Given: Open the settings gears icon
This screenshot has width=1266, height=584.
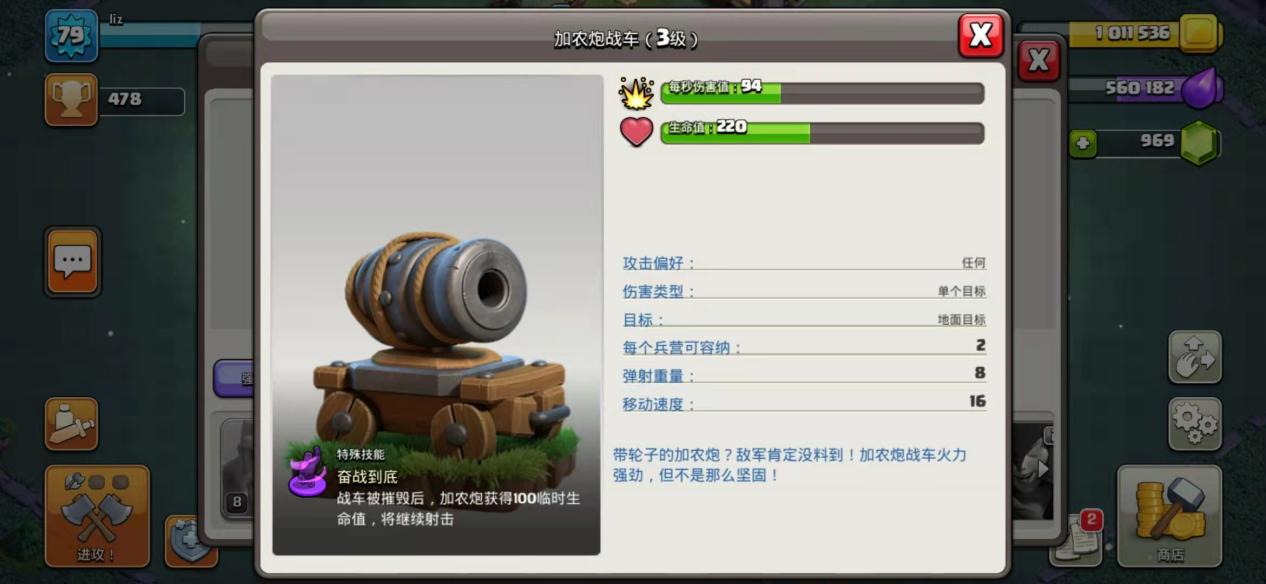Looking at the screenshot, I should pyautogui.click(x=1195, y=424).
